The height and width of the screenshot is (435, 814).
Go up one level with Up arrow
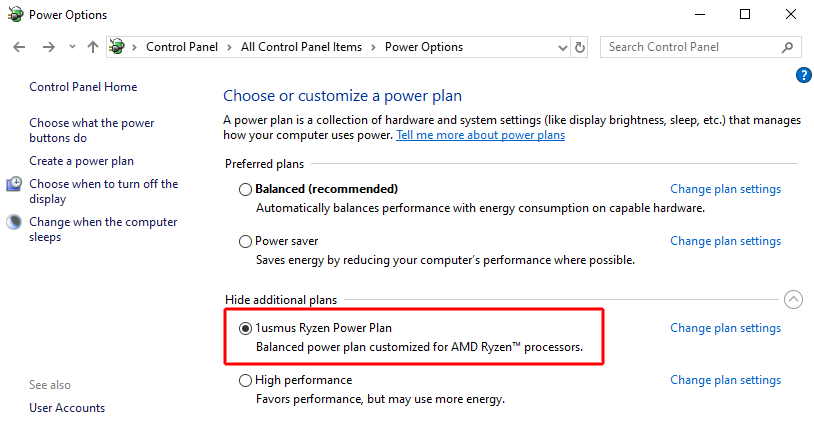(93, 47)
